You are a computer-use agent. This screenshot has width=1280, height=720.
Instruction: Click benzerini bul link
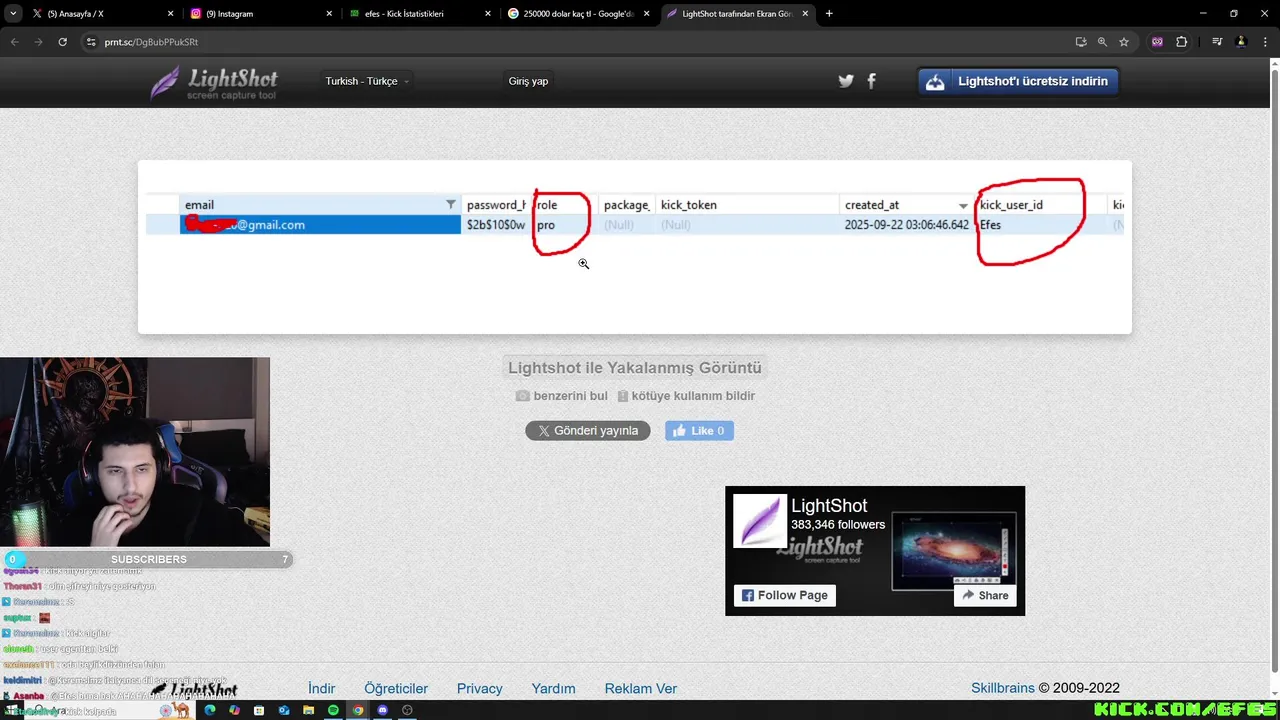click(x=561, y=396)
